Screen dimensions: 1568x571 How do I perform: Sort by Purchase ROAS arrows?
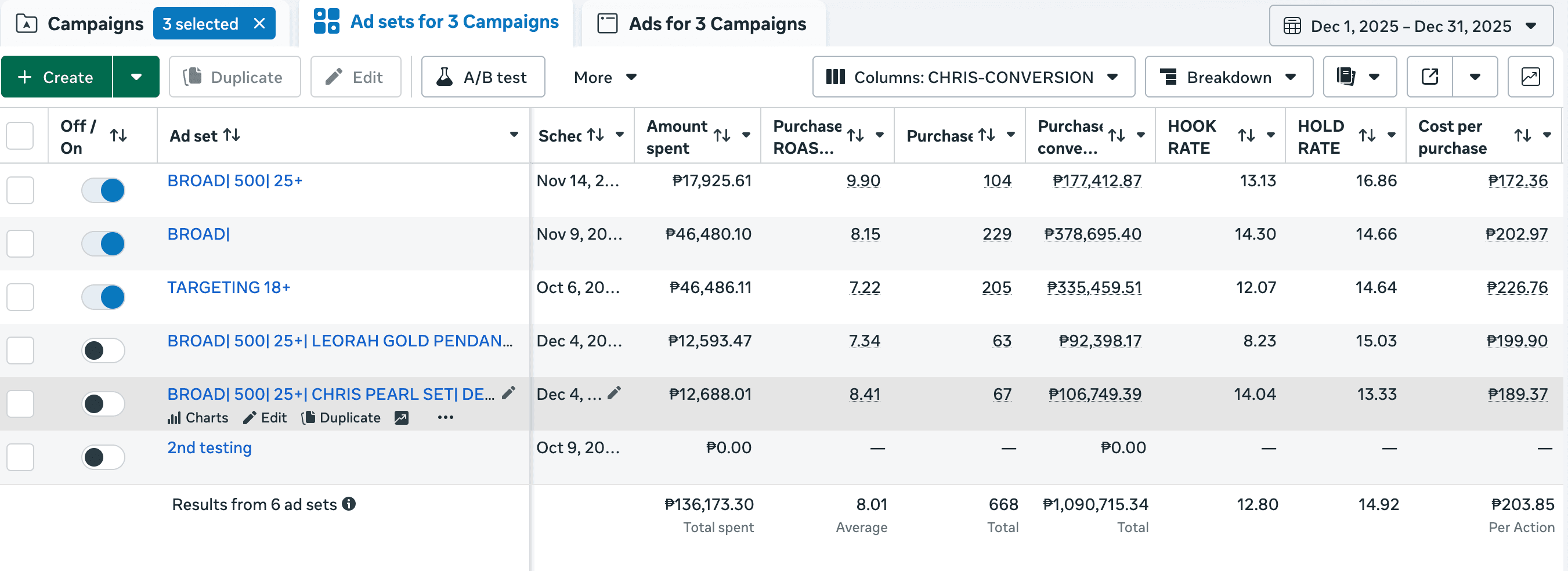point(856,135)
